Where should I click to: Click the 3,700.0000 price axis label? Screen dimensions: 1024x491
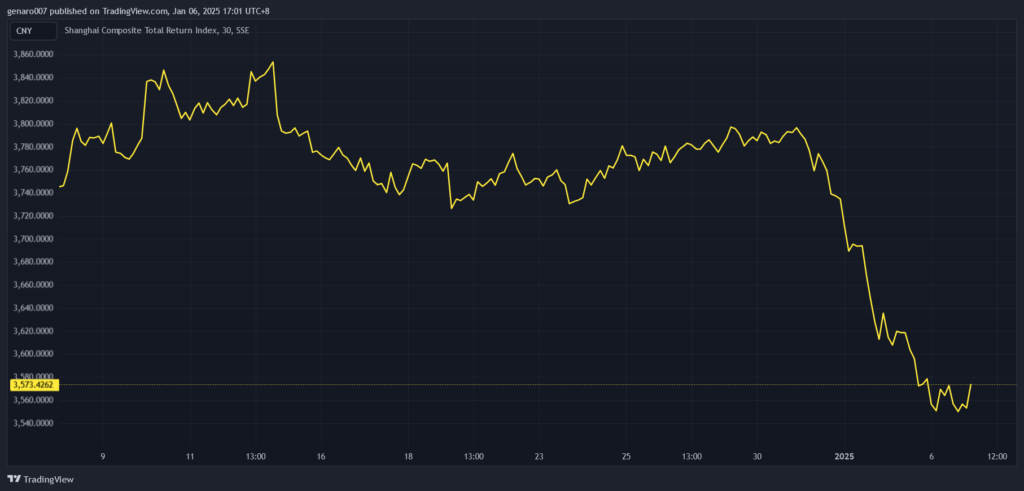coord(36,239)
